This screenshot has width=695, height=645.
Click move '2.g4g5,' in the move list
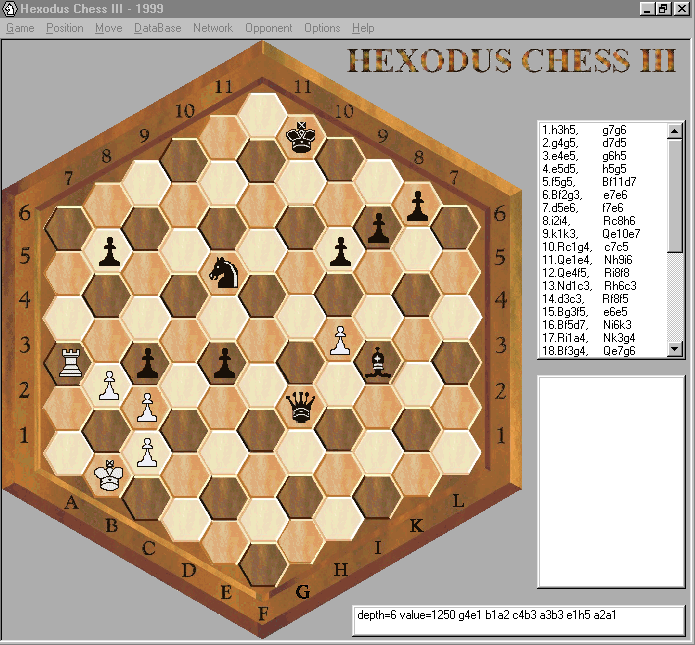click(x=560, y=143)
